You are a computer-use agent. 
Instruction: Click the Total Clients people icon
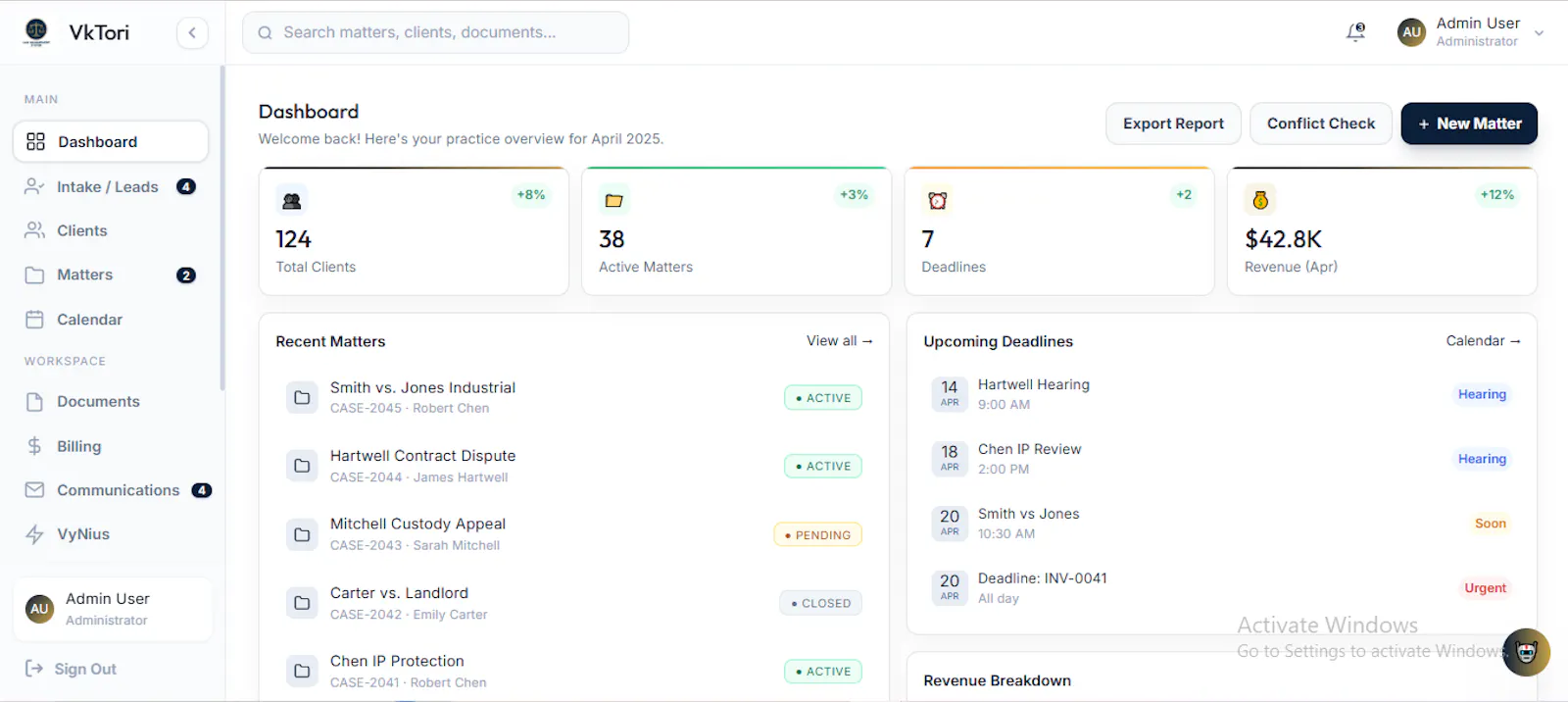pos(292,201)
